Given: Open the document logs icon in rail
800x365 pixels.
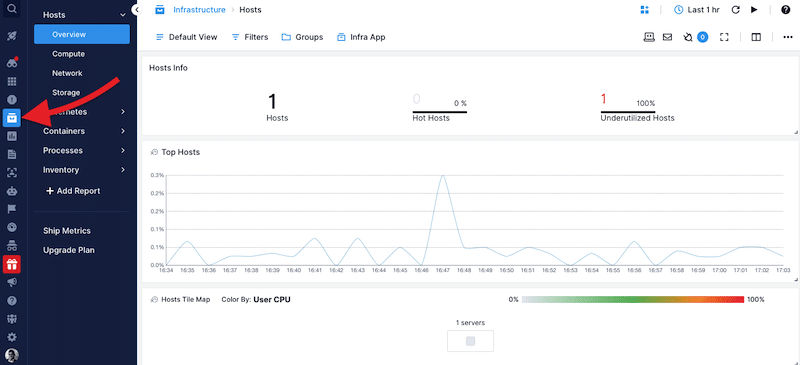Looking at the screenshot, I should point(12,154).
